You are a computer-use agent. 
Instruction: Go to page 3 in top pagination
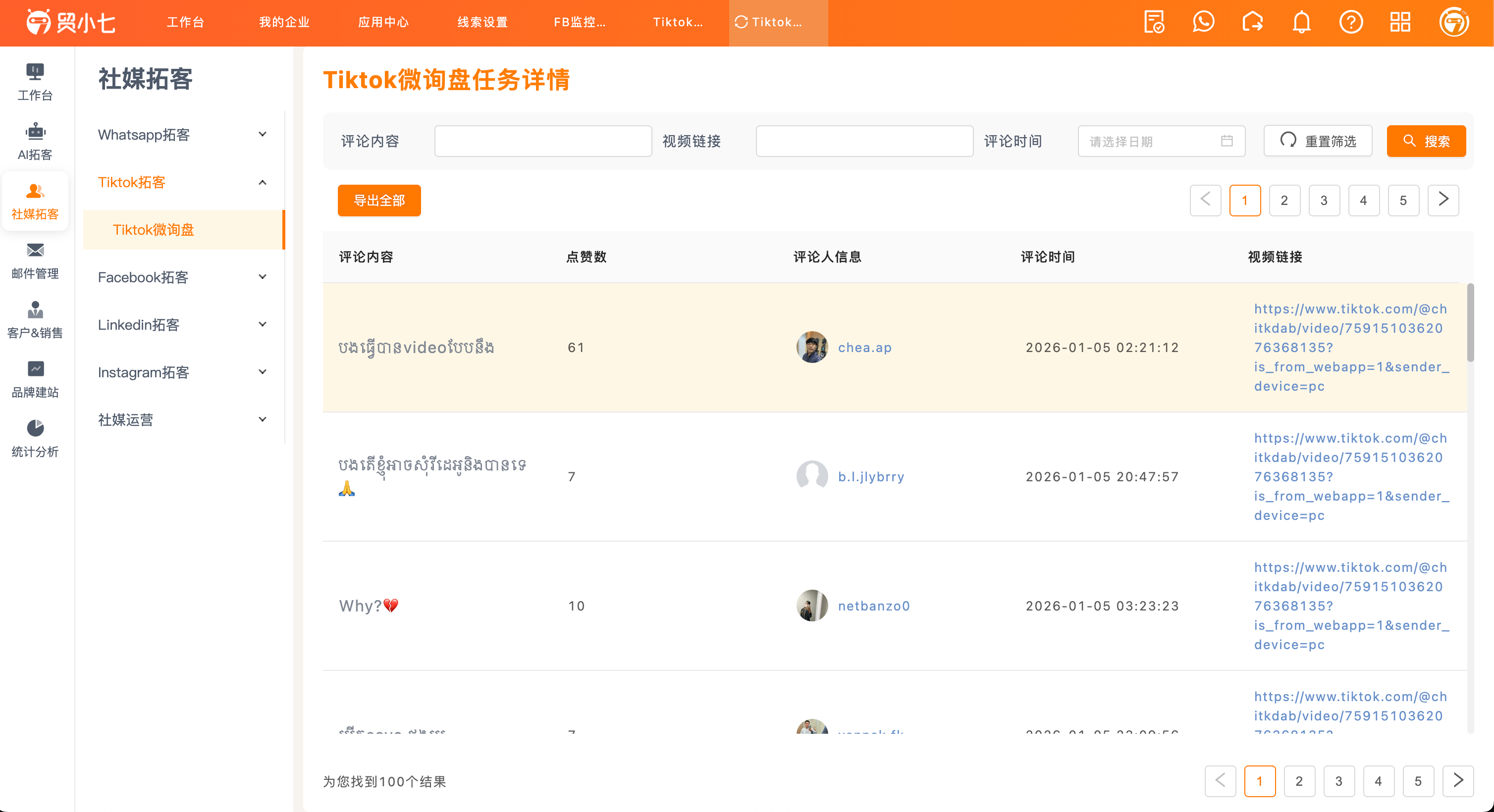pos(1324,201)
